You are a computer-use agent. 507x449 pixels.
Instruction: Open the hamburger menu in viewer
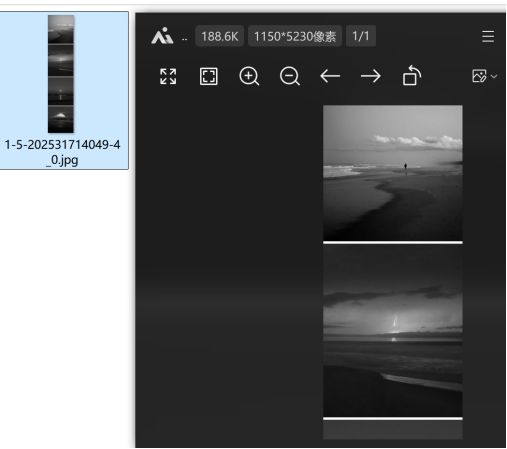(x=488, y=36)
